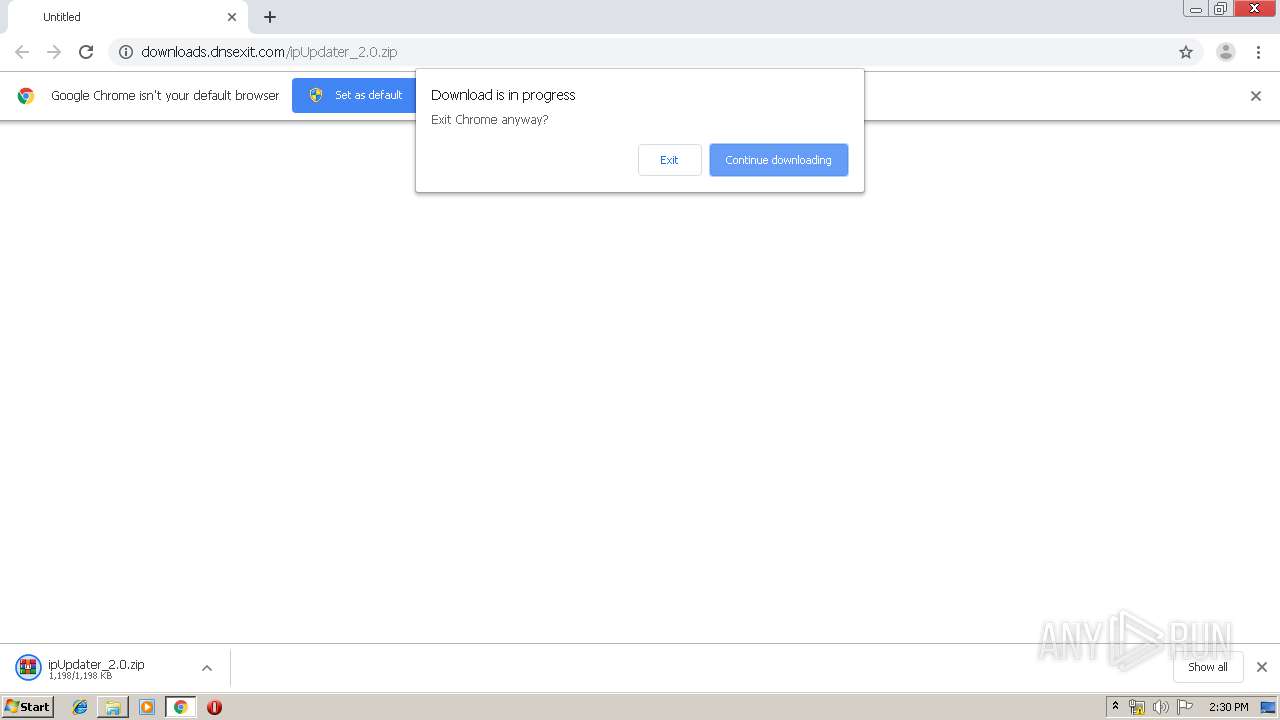The width and height of the screenshot is (1280, 720).
Task: Open the Chrome profile avatar
Action: (1226, 52)
